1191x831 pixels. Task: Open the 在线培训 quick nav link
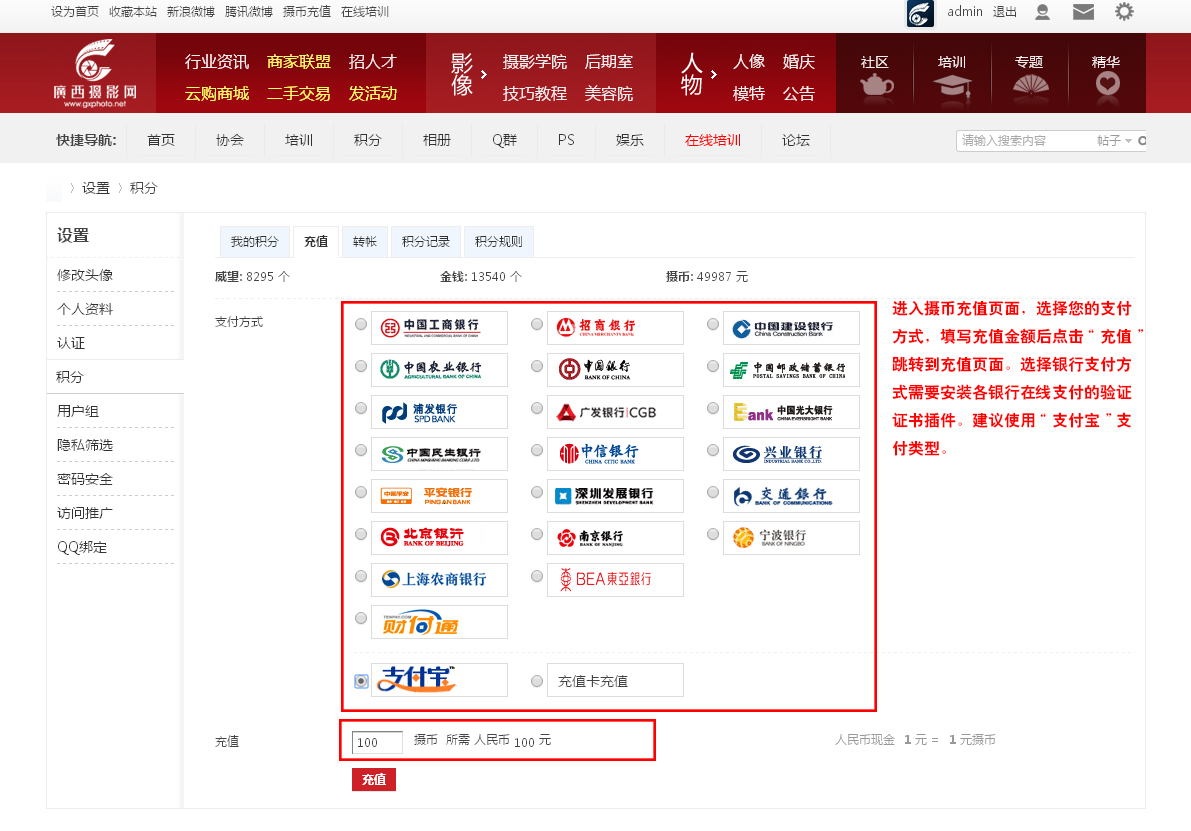click(712, 141)
